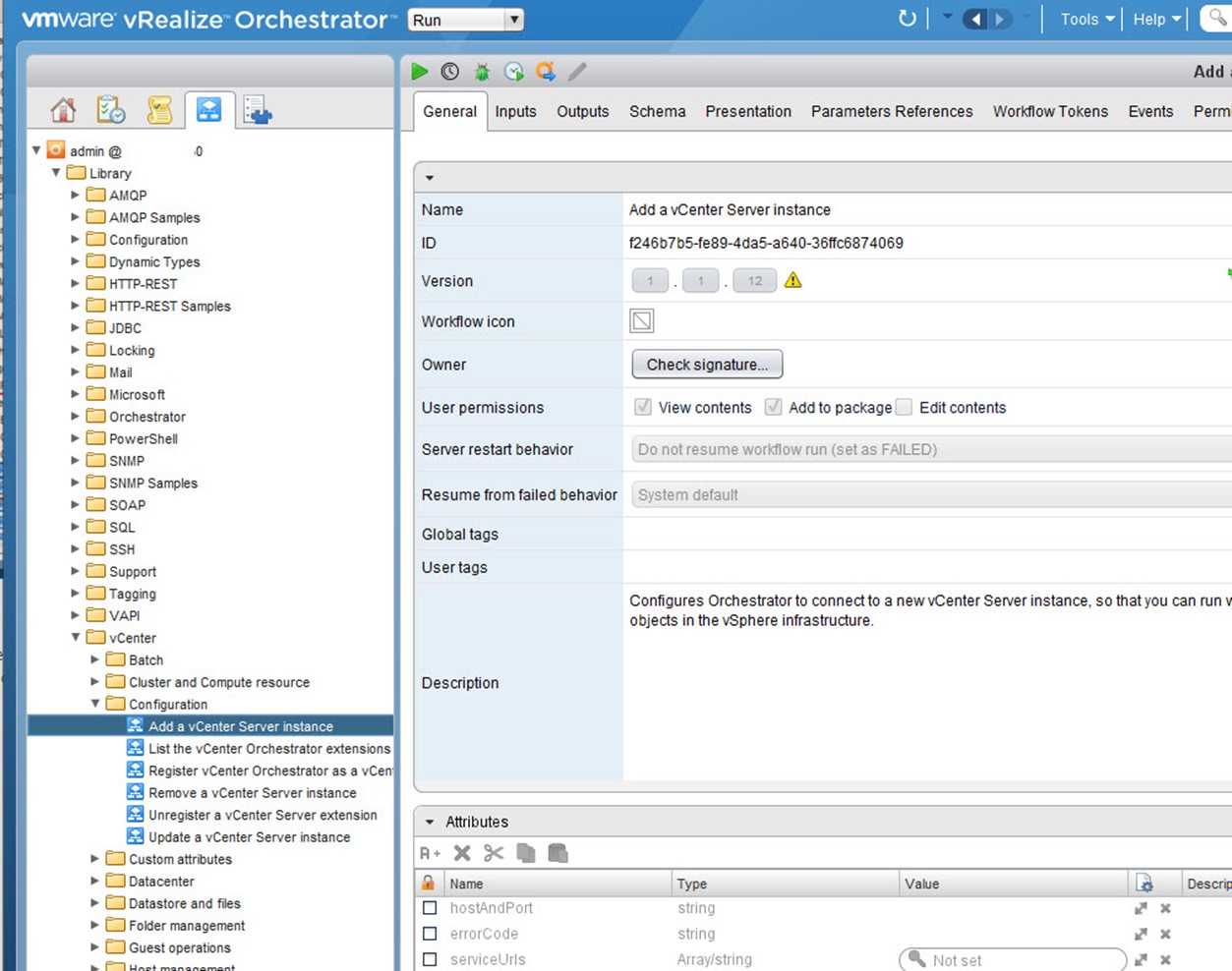Click the lock icon column header
This screenshot has height=971, width=1232.
(x=429, y=883)
